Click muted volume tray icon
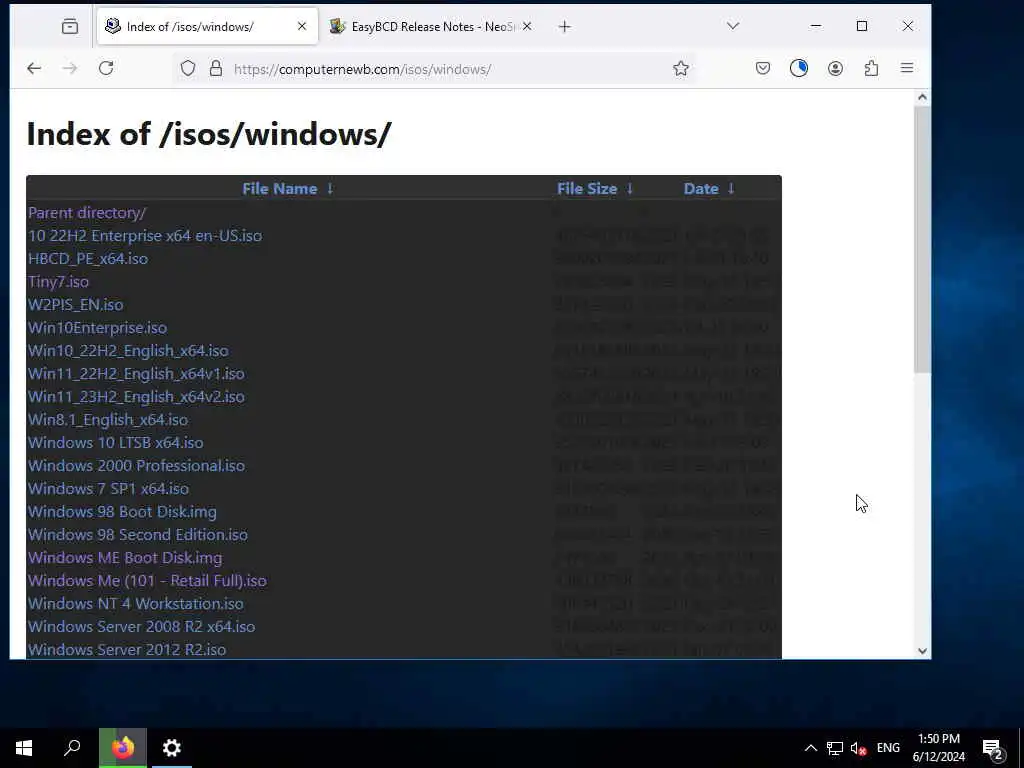The height and width of the screenshot is (768, 1024). click(858, 748)
